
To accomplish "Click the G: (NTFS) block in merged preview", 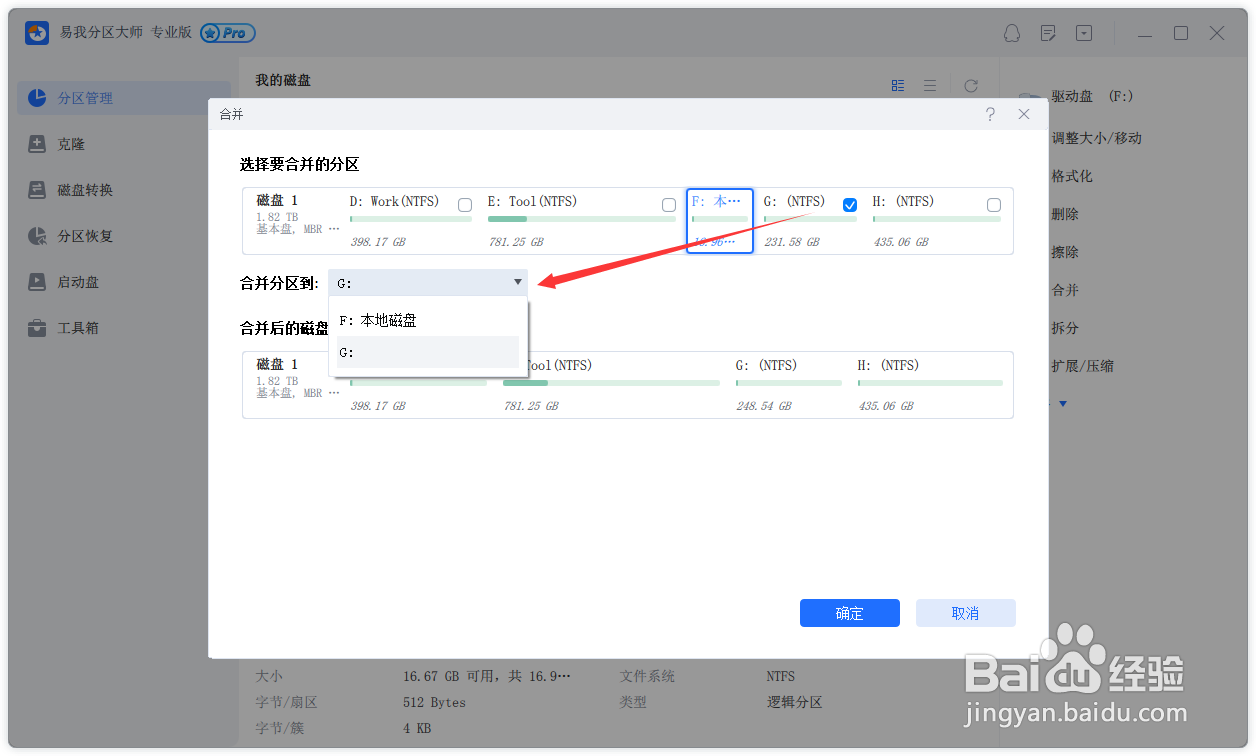I will coord(789,384).
